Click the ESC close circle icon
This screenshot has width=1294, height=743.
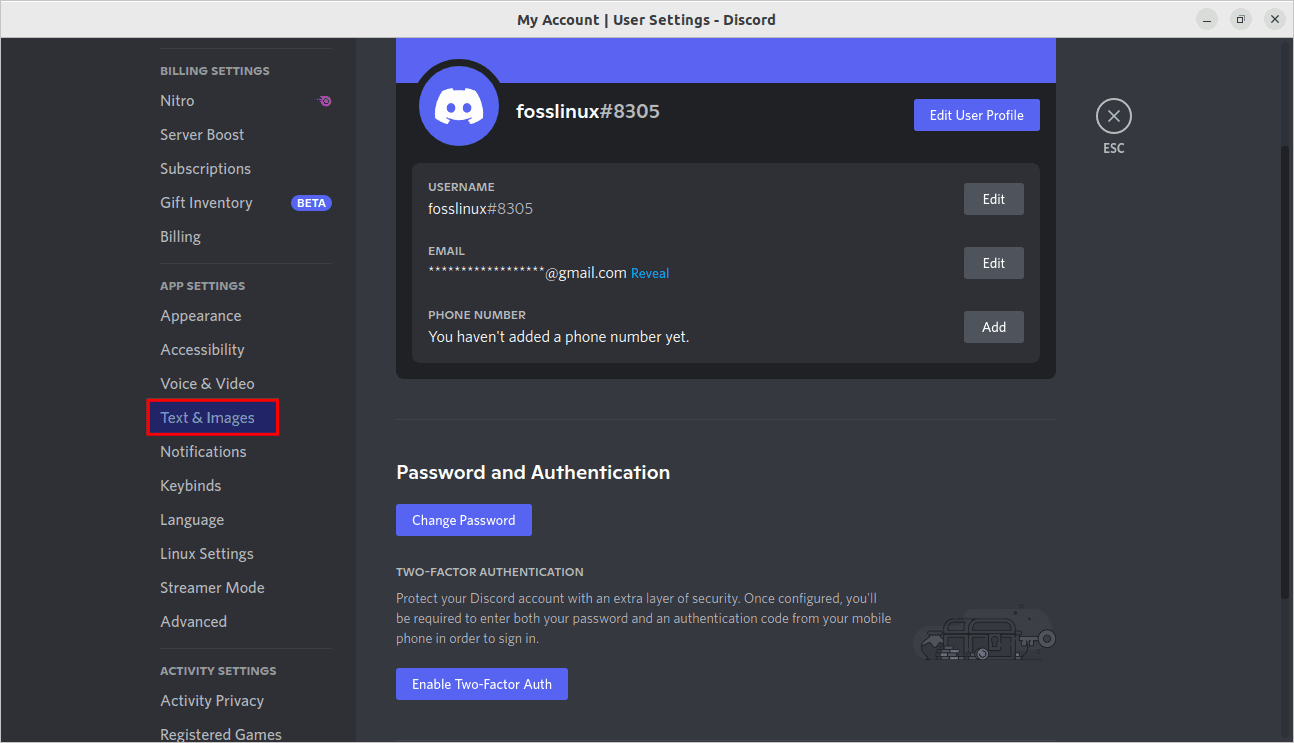click(1113, 116)
